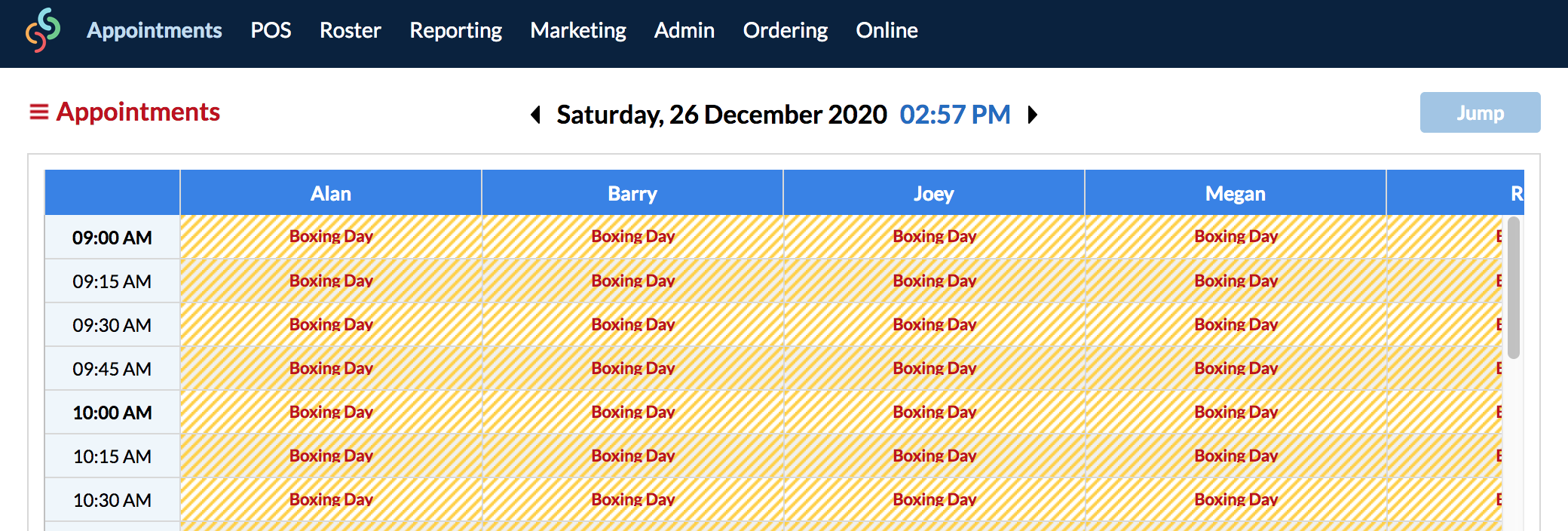Open the Roster menu
Image resolution: width=1568 pixels, height=531 pixels.
(351, 30)
